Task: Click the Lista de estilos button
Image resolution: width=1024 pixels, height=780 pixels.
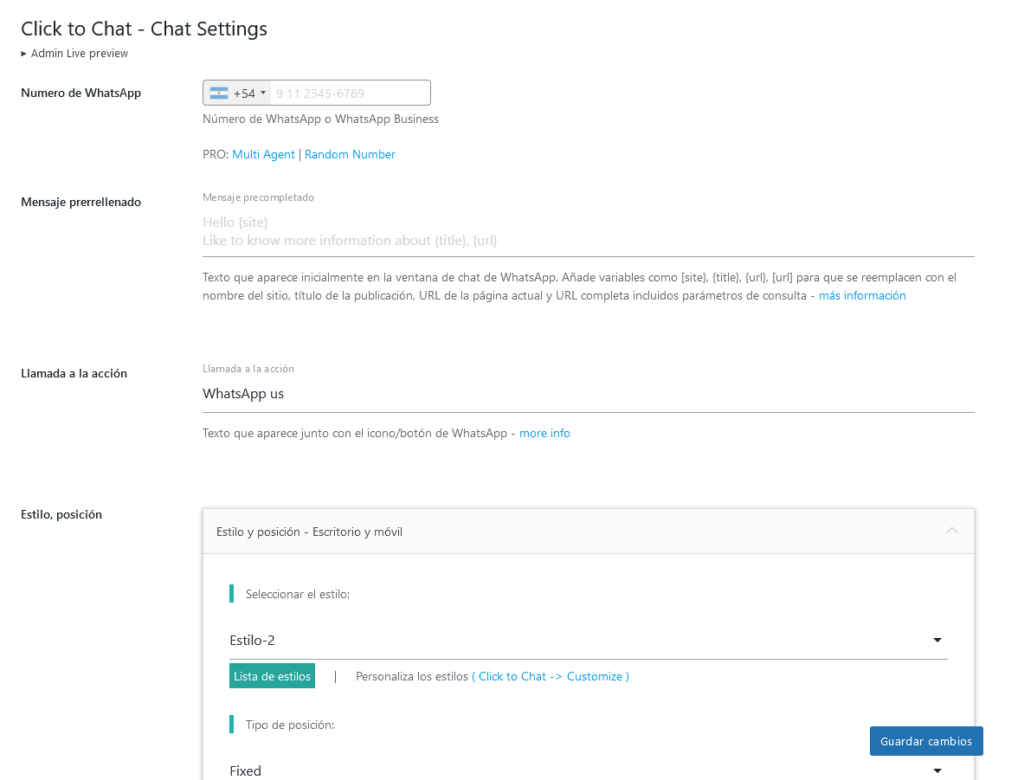Action: click(x=272, y=676)
